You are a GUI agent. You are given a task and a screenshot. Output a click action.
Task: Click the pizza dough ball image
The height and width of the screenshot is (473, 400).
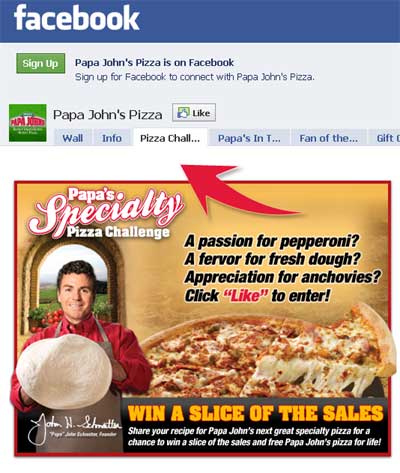pyautogui.click(x=64, y=371)
